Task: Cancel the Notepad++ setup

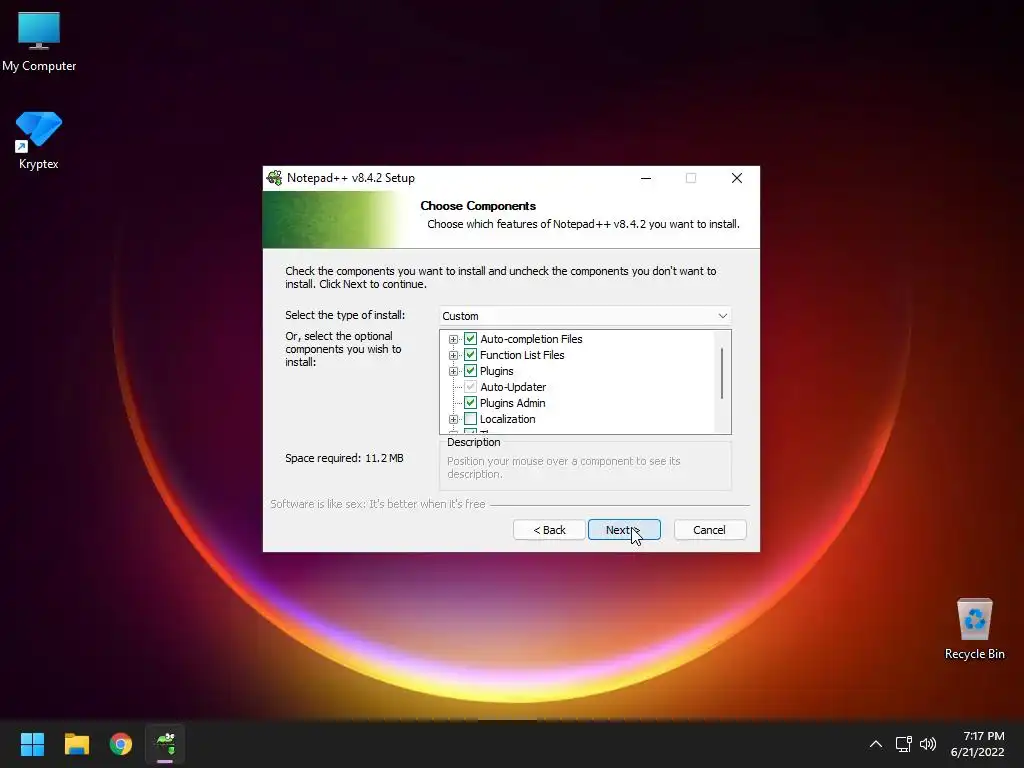Action: tap(709, 530)
